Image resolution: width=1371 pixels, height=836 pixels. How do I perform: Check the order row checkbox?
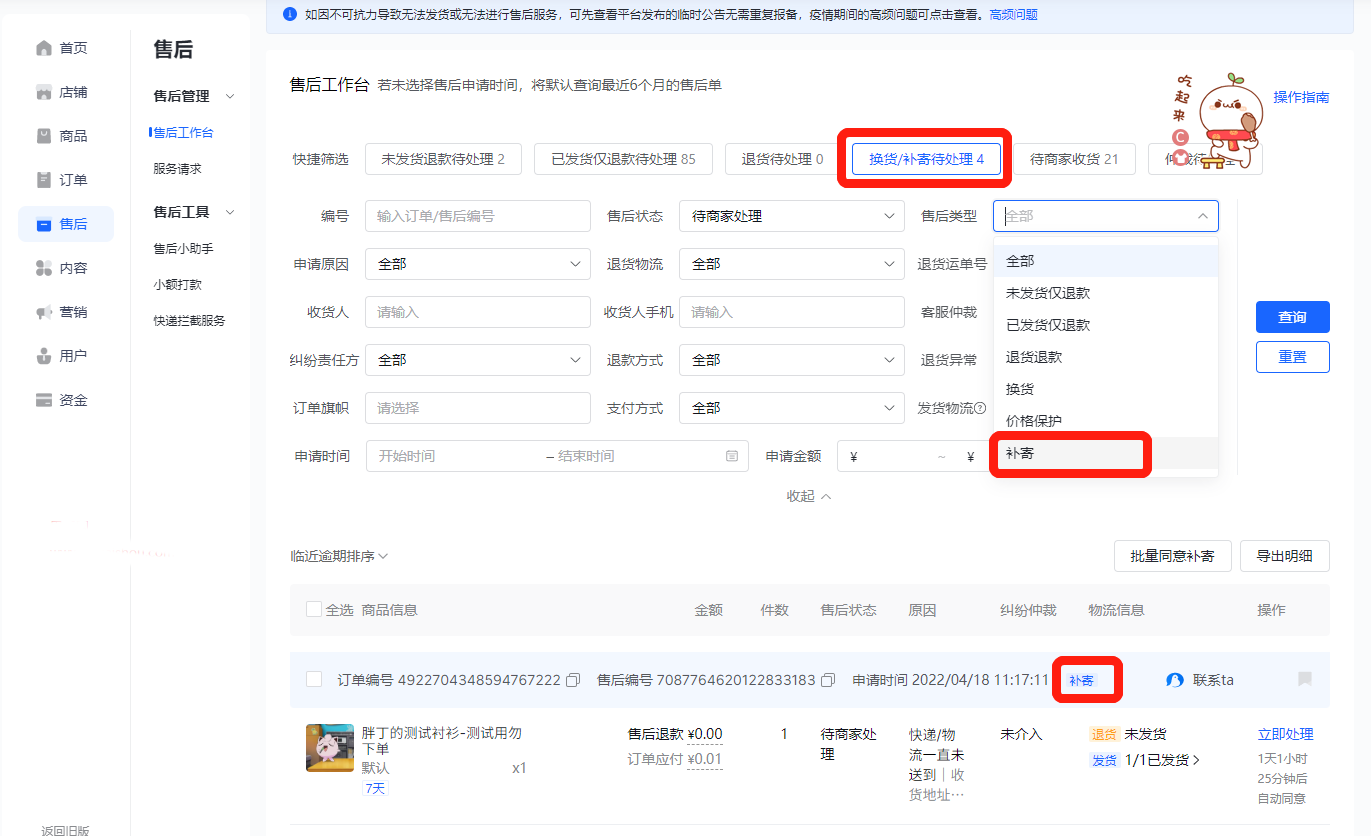tap(314, 679)
